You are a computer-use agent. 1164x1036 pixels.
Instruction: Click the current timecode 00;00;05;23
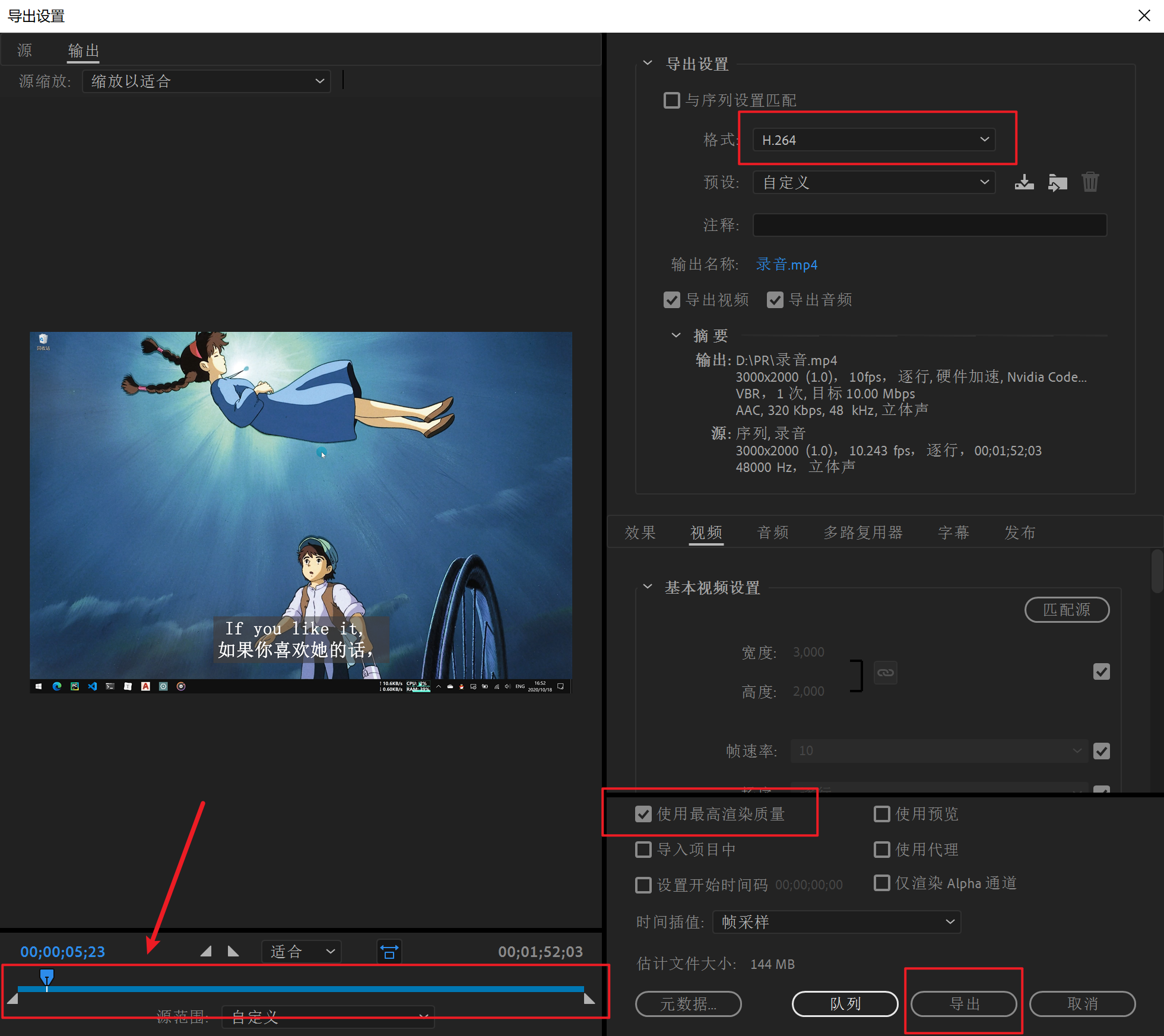(x=62, y=952)
